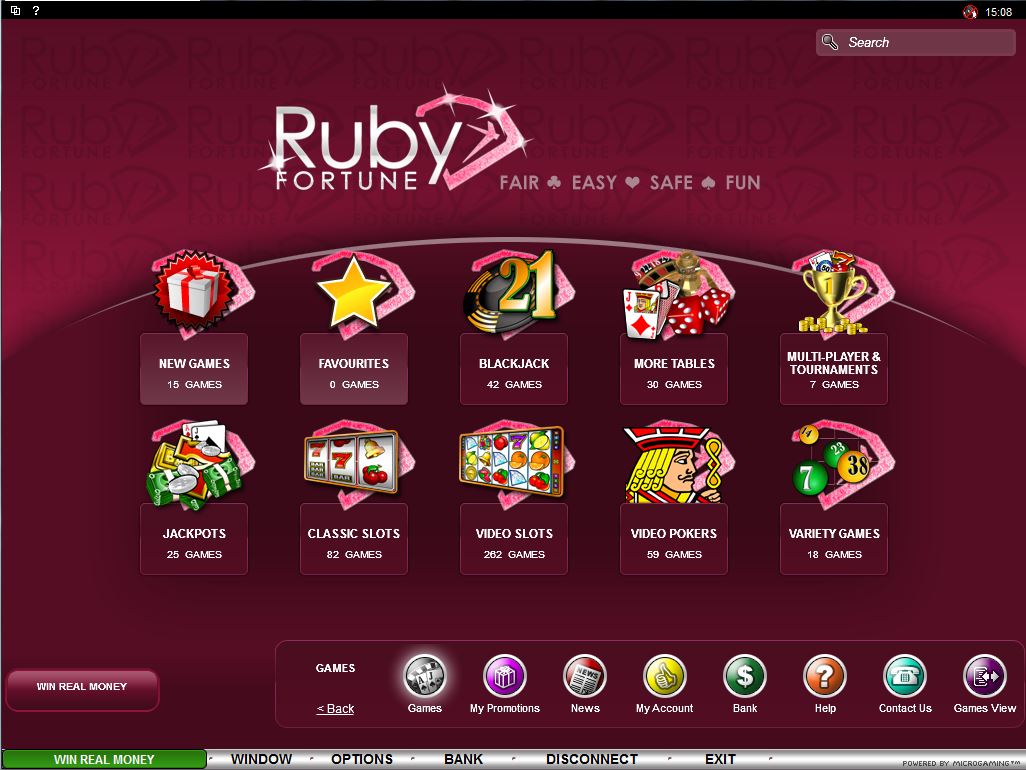Viewport: 1026px width, 770px height.
Task: Open the Options menu
Action: [362, 759]
